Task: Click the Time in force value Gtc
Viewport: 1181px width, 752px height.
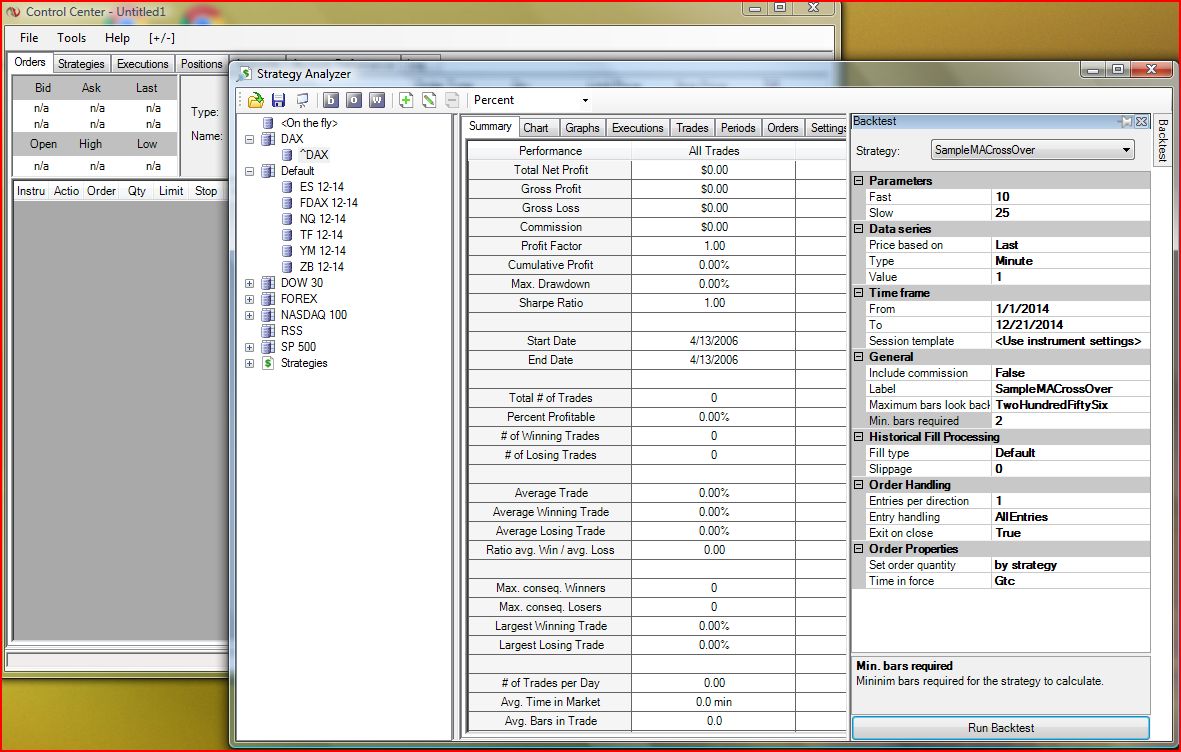Action: 1071,581
